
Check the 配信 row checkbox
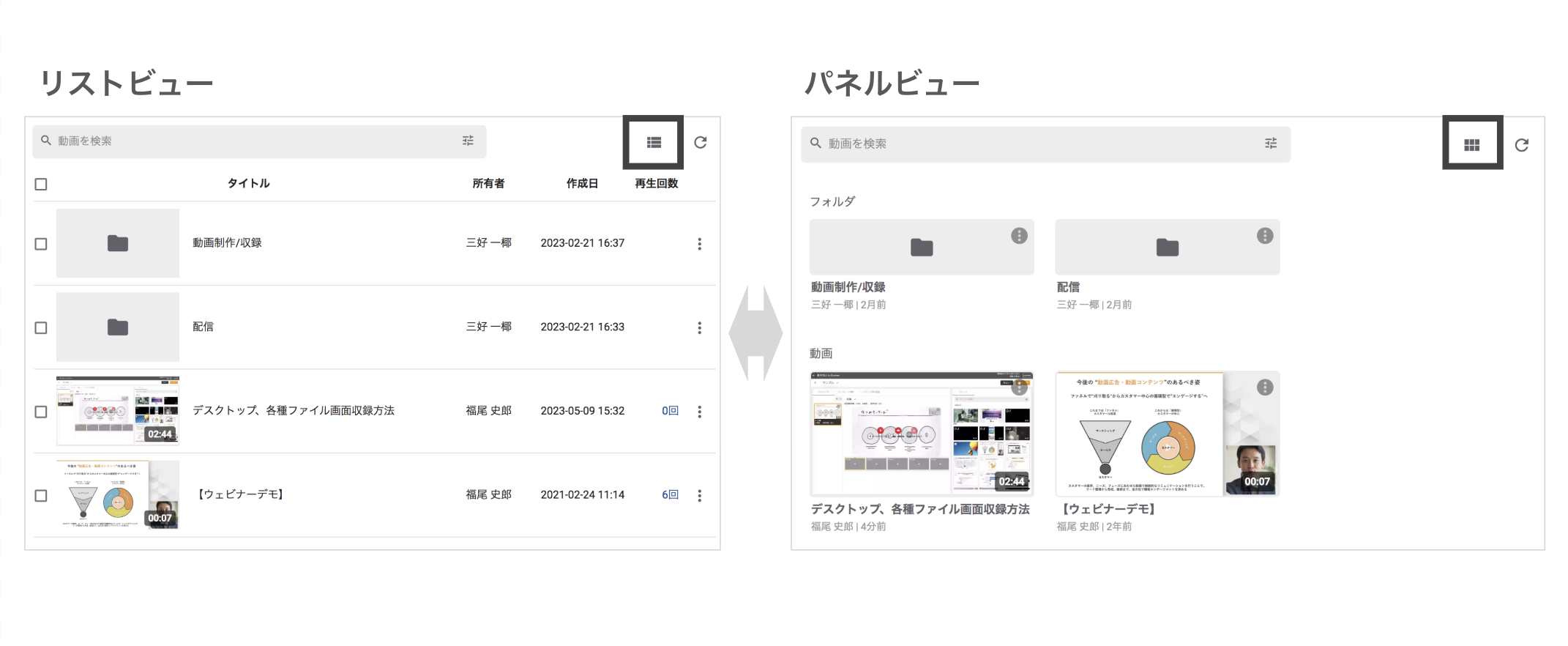click(x=41, y=327)
